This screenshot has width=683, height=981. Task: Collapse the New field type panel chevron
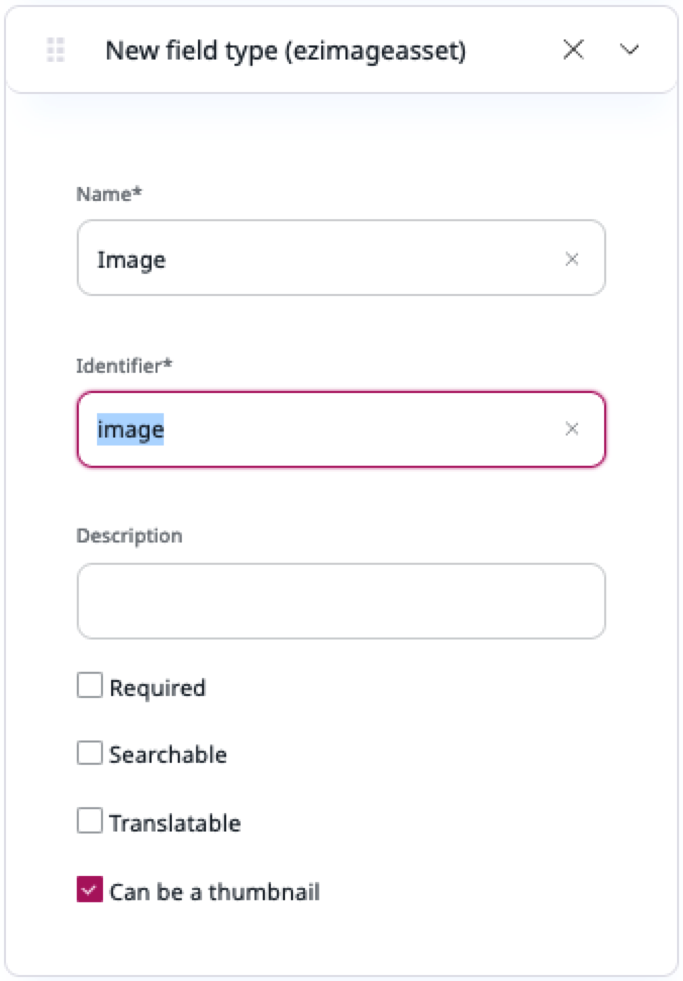[630, 50]
